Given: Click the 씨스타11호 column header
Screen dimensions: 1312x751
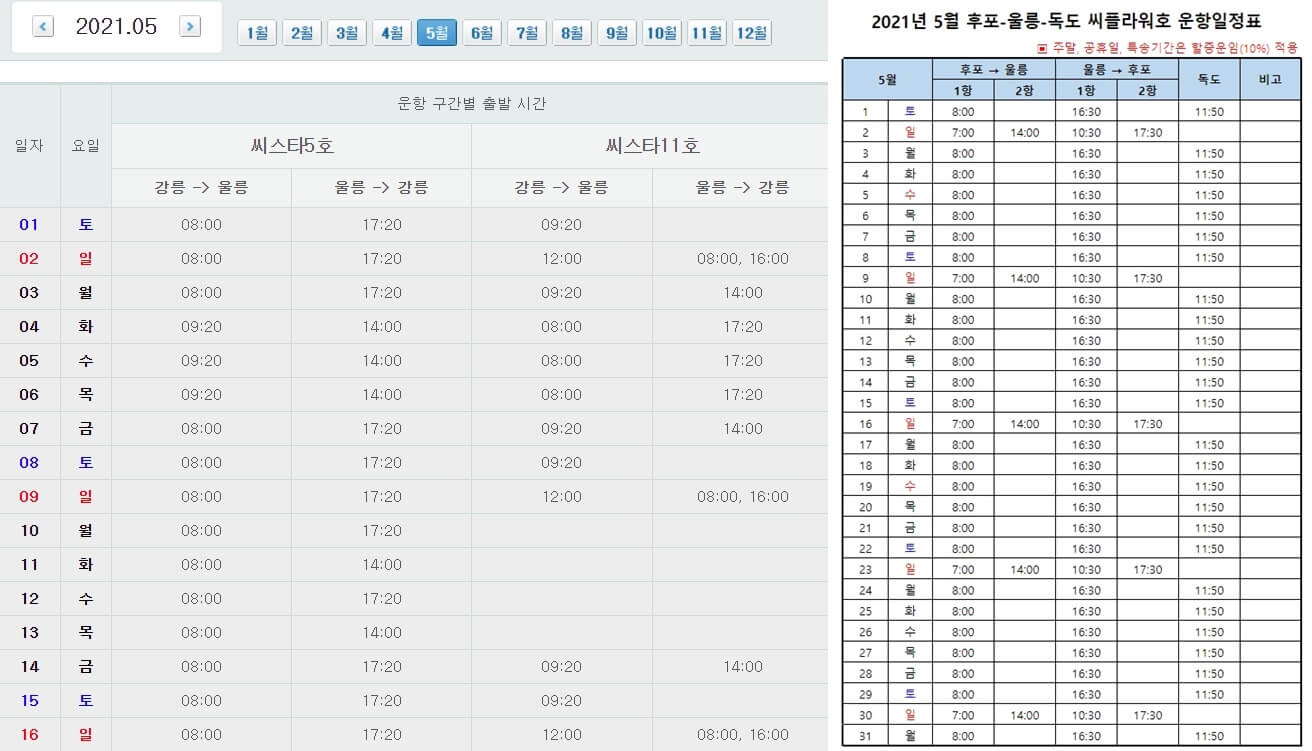Looking at the screenshot, I should pyautogui.click(x=652, y=146).
